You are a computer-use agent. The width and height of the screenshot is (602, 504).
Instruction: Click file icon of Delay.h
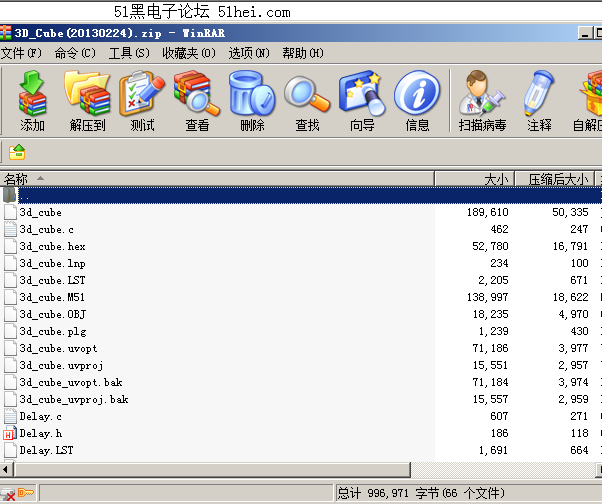[x=10, y=433]
